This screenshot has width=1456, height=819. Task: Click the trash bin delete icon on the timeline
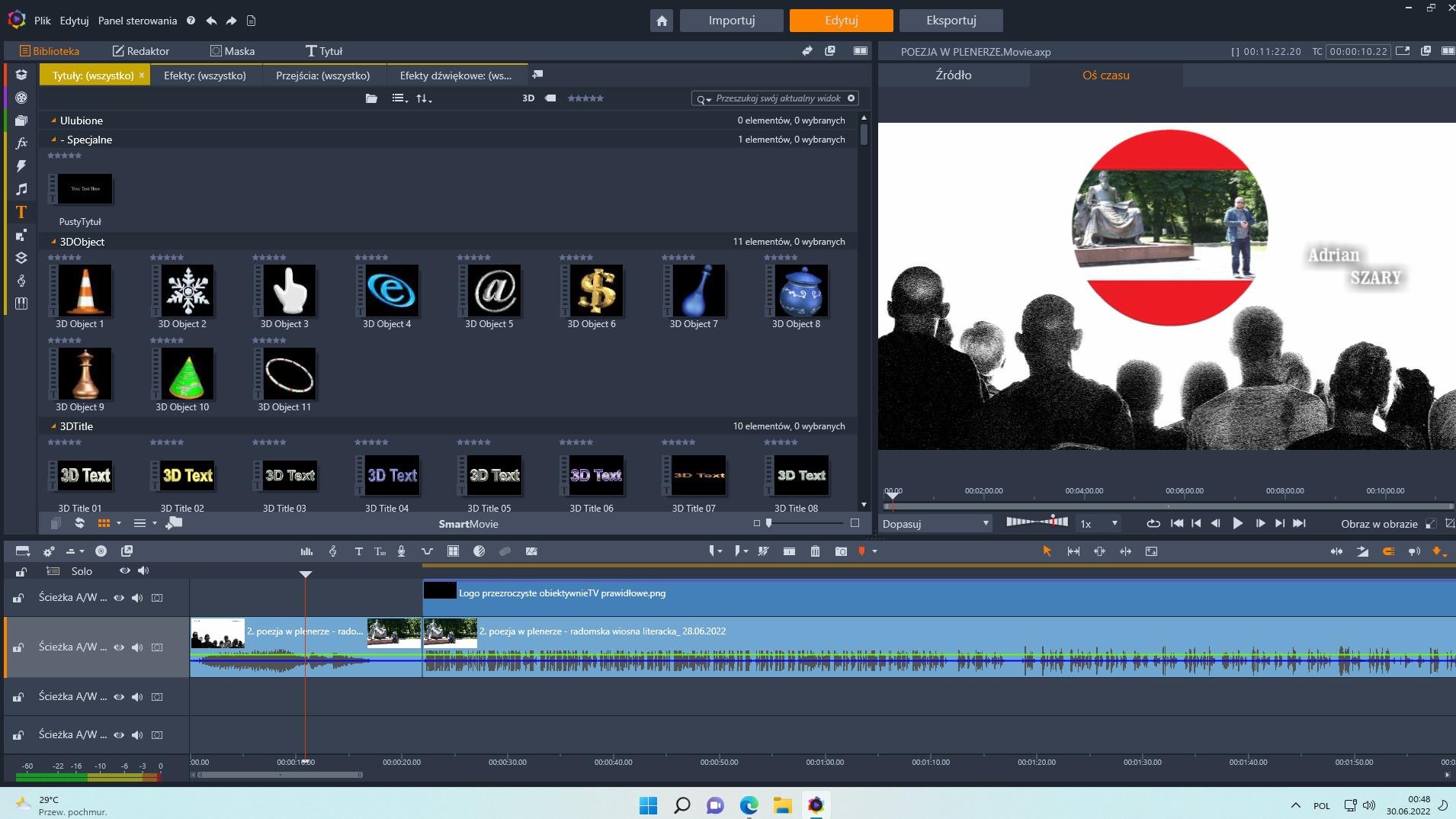pyautogui.click(x=816, y=551)
